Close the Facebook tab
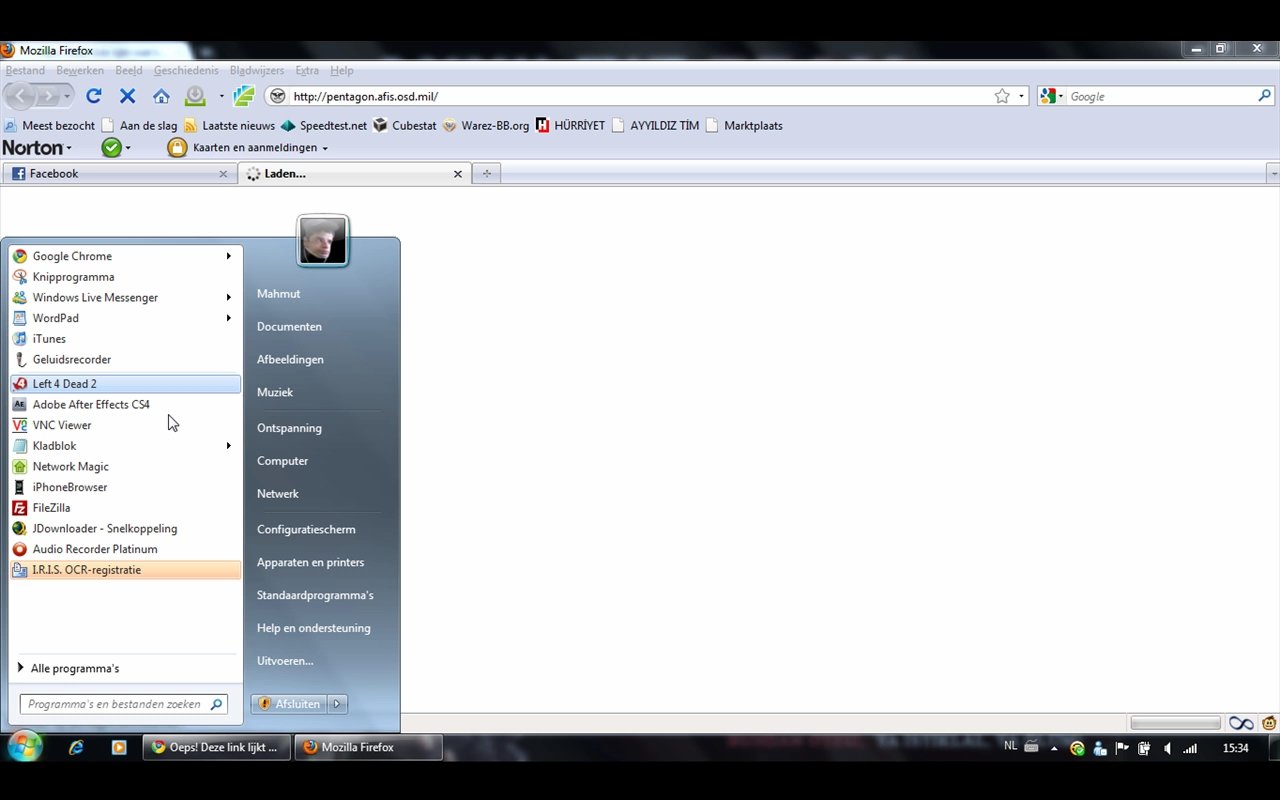This screenshot has height=800, width=1280. (x=223, y=174)
